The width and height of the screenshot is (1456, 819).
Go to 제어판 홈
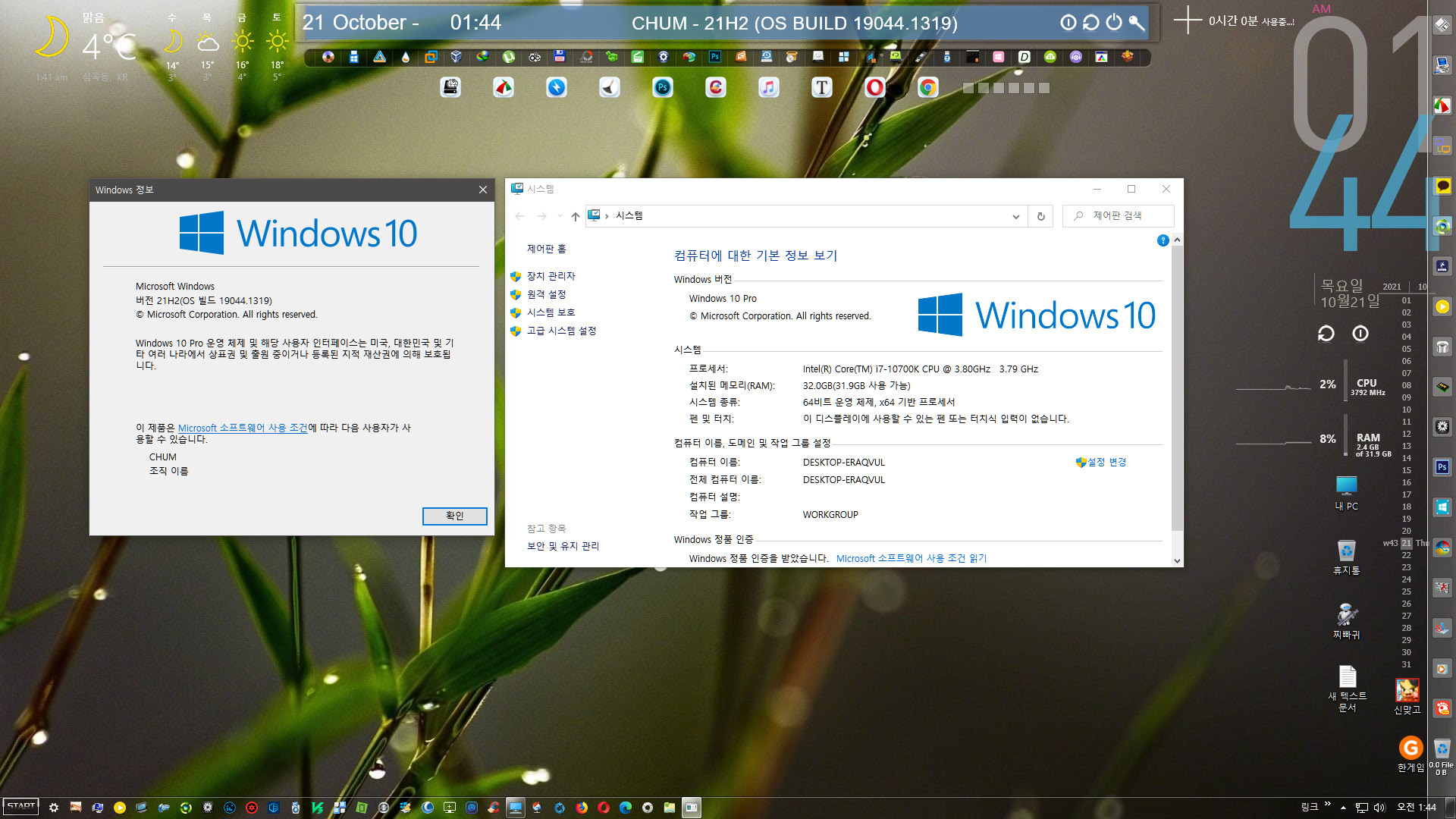pyautogui.click(x=547, y=249)
